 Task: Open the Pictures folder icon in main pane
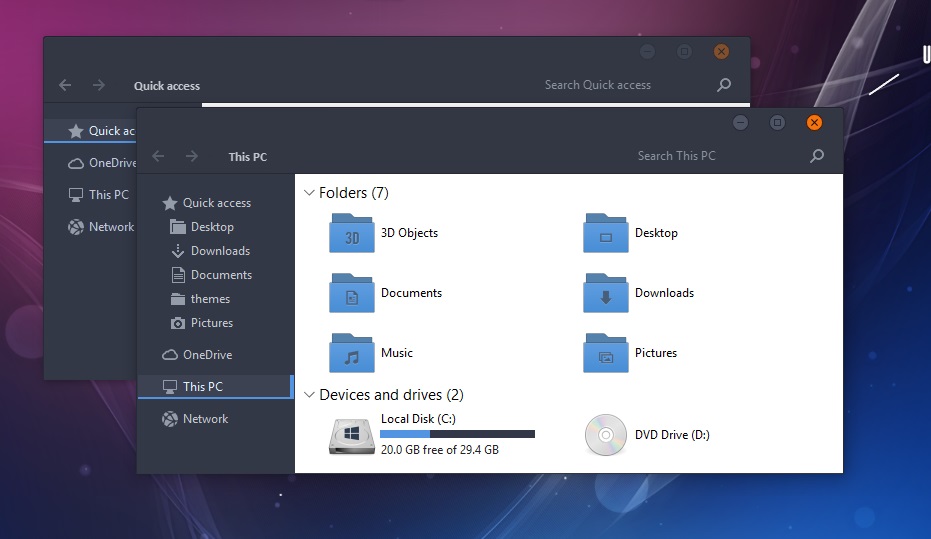pyautogui.click(x=605, y=354)
